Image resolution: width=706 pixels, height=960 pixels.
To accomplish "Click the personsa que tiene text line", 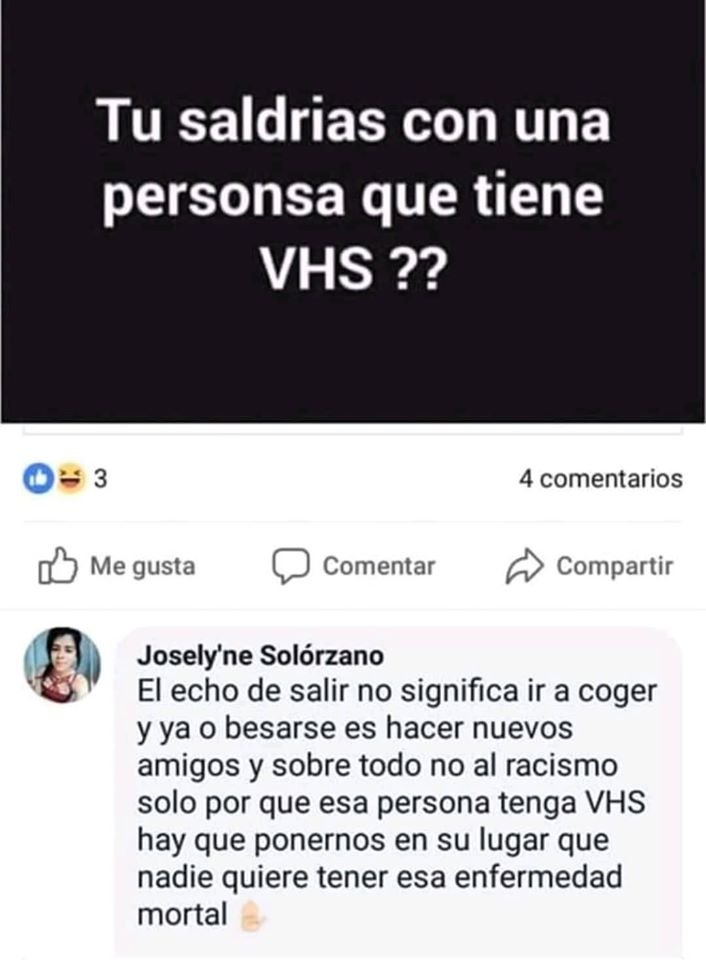I will pos(353,197).
